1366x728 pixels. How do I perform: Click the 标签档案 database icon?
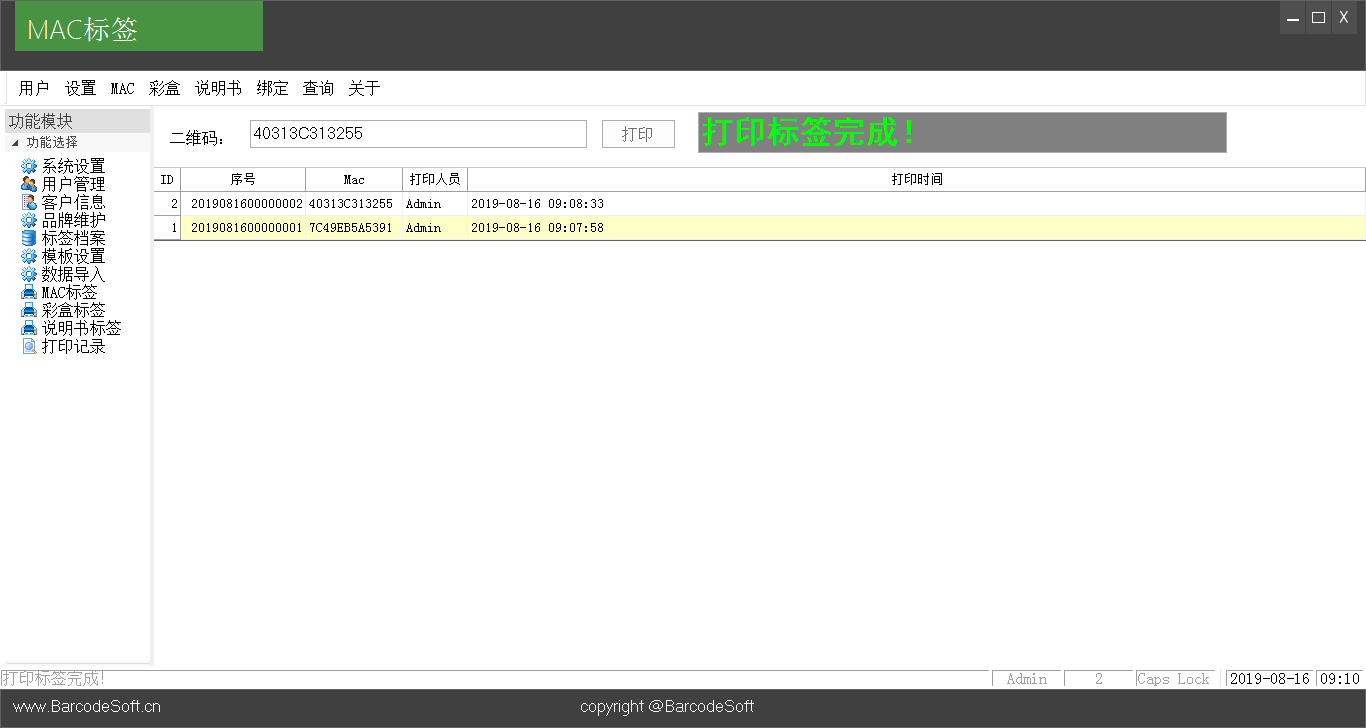click(x=29, y=238)
